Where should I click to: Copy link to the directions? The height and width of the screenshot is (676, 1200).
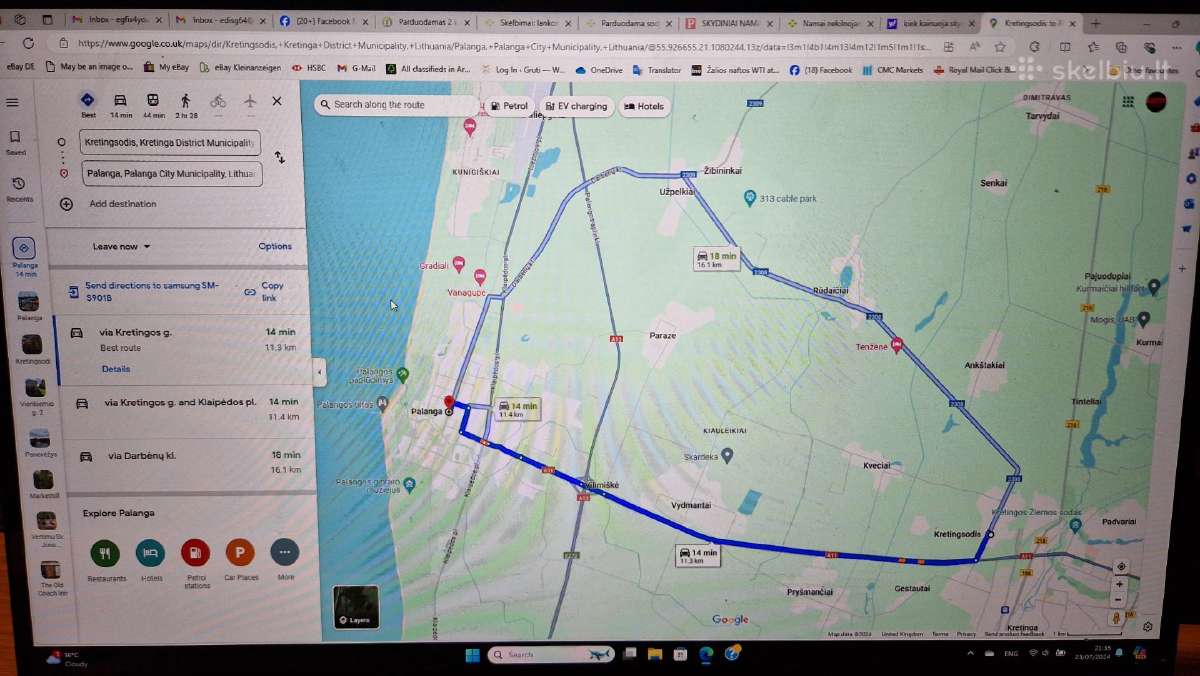266,291
